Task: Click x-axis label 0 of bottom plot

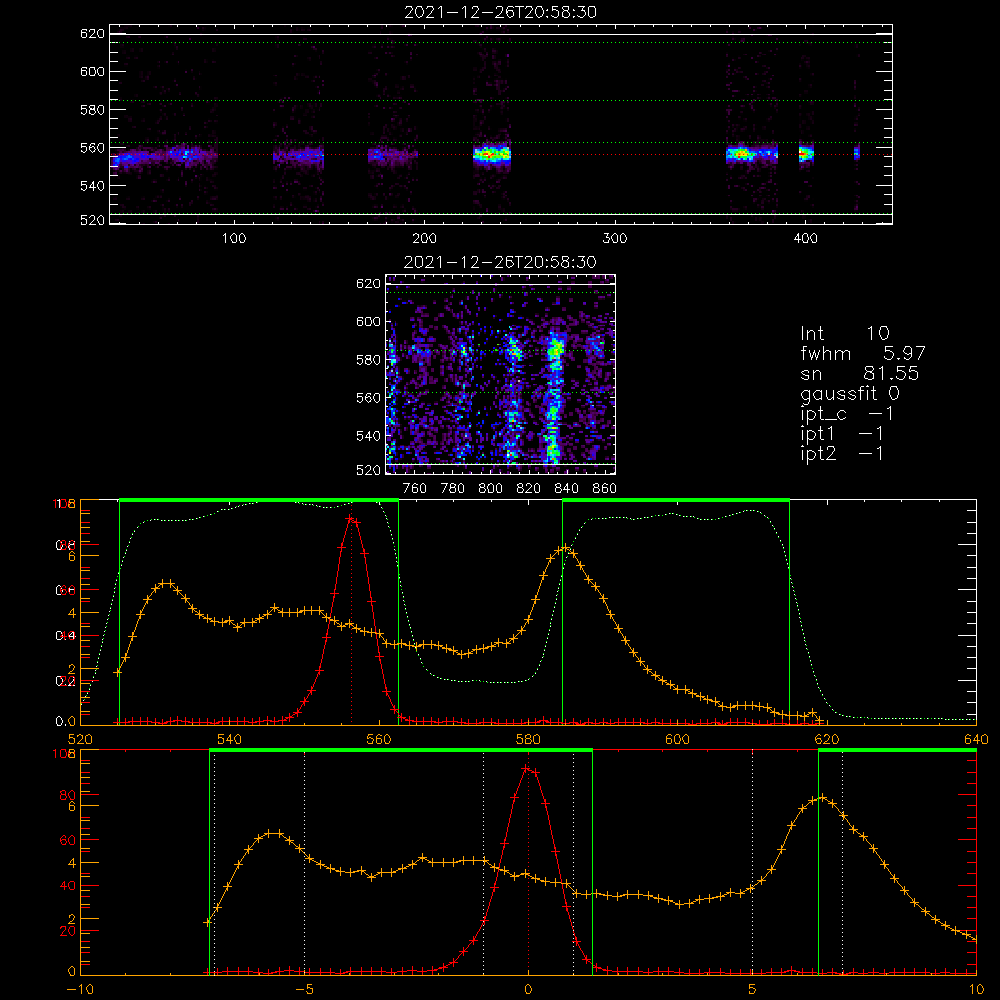Action: [528, 989]
